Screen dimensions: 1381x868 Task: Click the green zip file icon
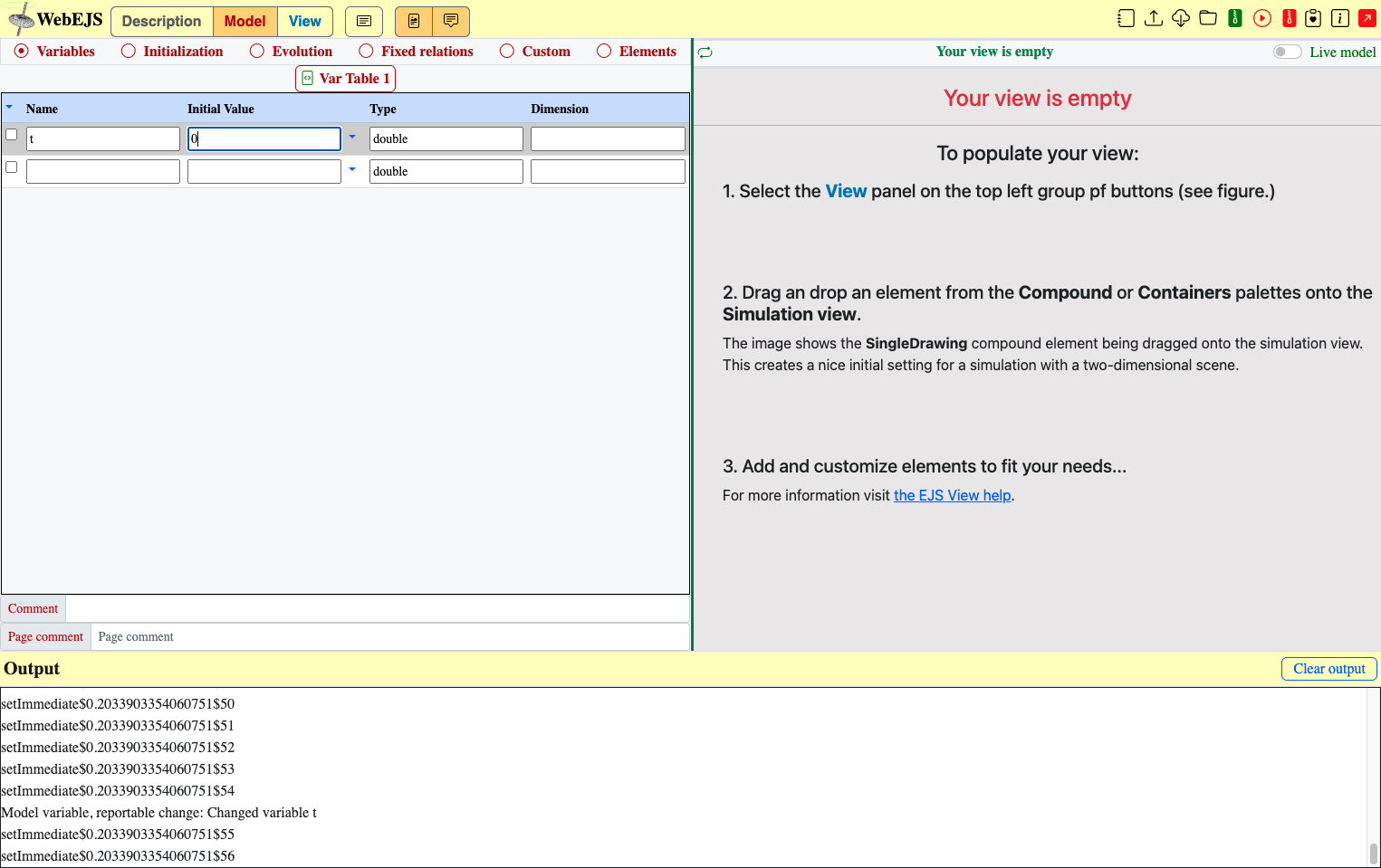click(1235, 18)
